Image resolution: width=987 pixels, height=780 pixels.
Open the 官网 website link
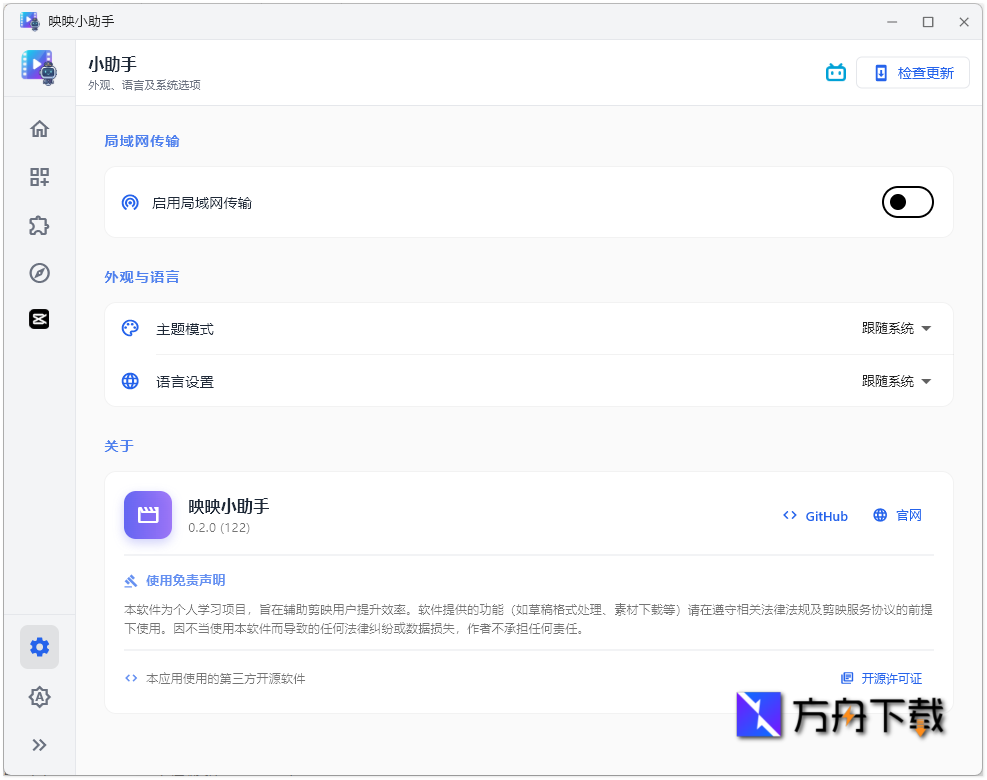[898, 516]
